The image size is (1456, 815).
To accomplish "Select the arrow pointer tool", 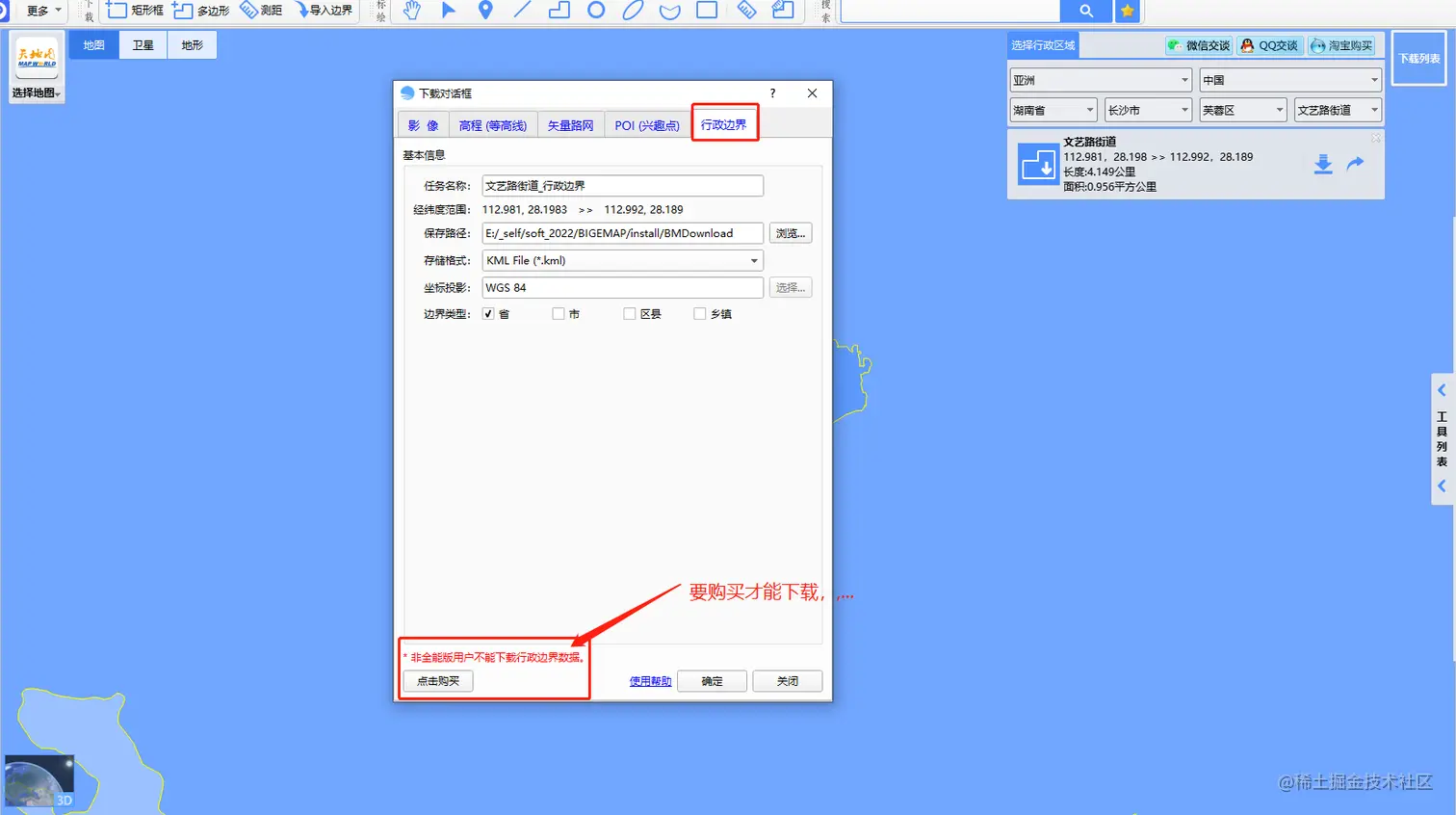I will 449,11.
